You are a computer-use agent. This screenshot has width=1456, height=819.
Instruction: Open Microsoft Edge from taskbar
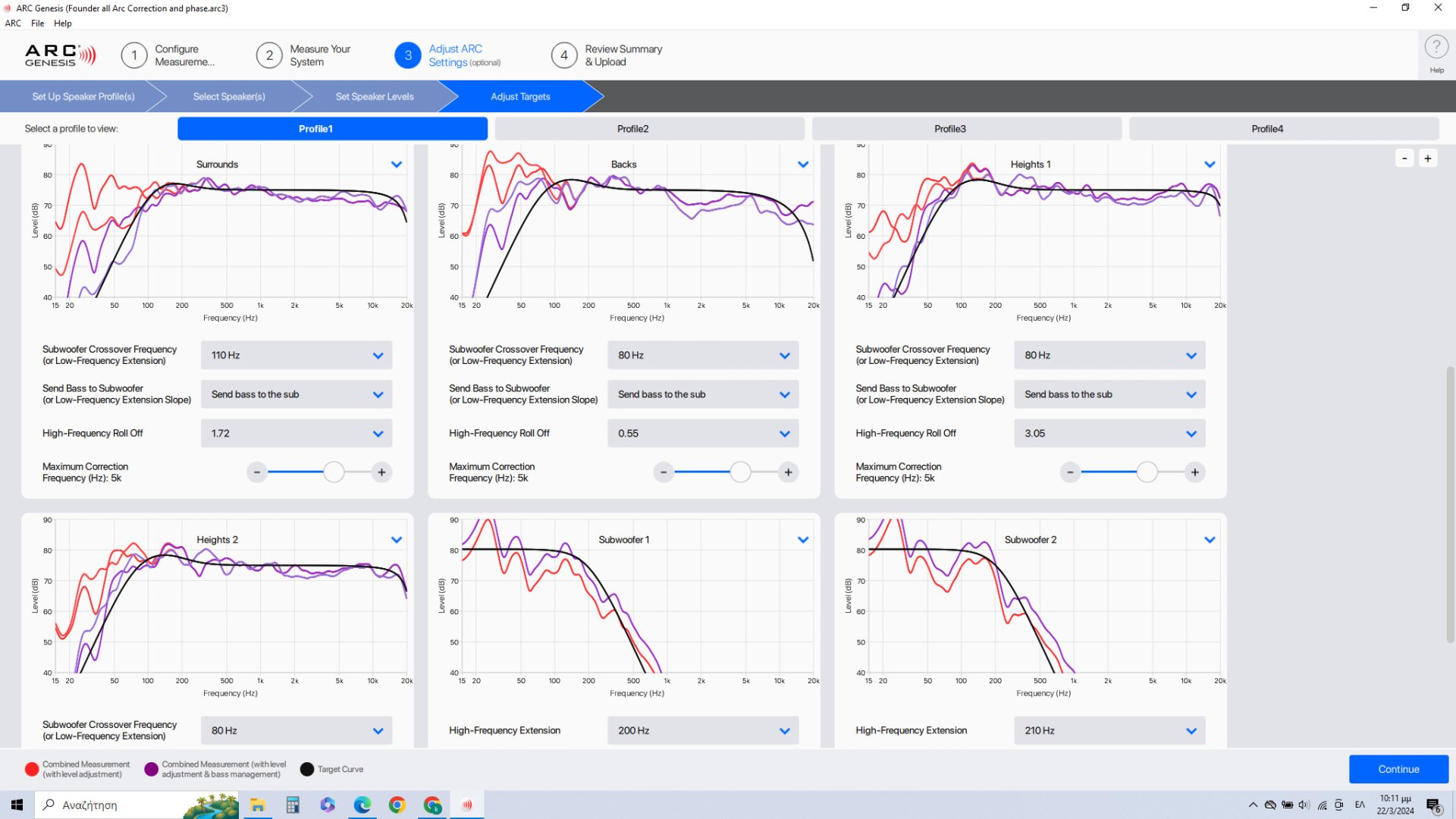[x=362, y=805]
